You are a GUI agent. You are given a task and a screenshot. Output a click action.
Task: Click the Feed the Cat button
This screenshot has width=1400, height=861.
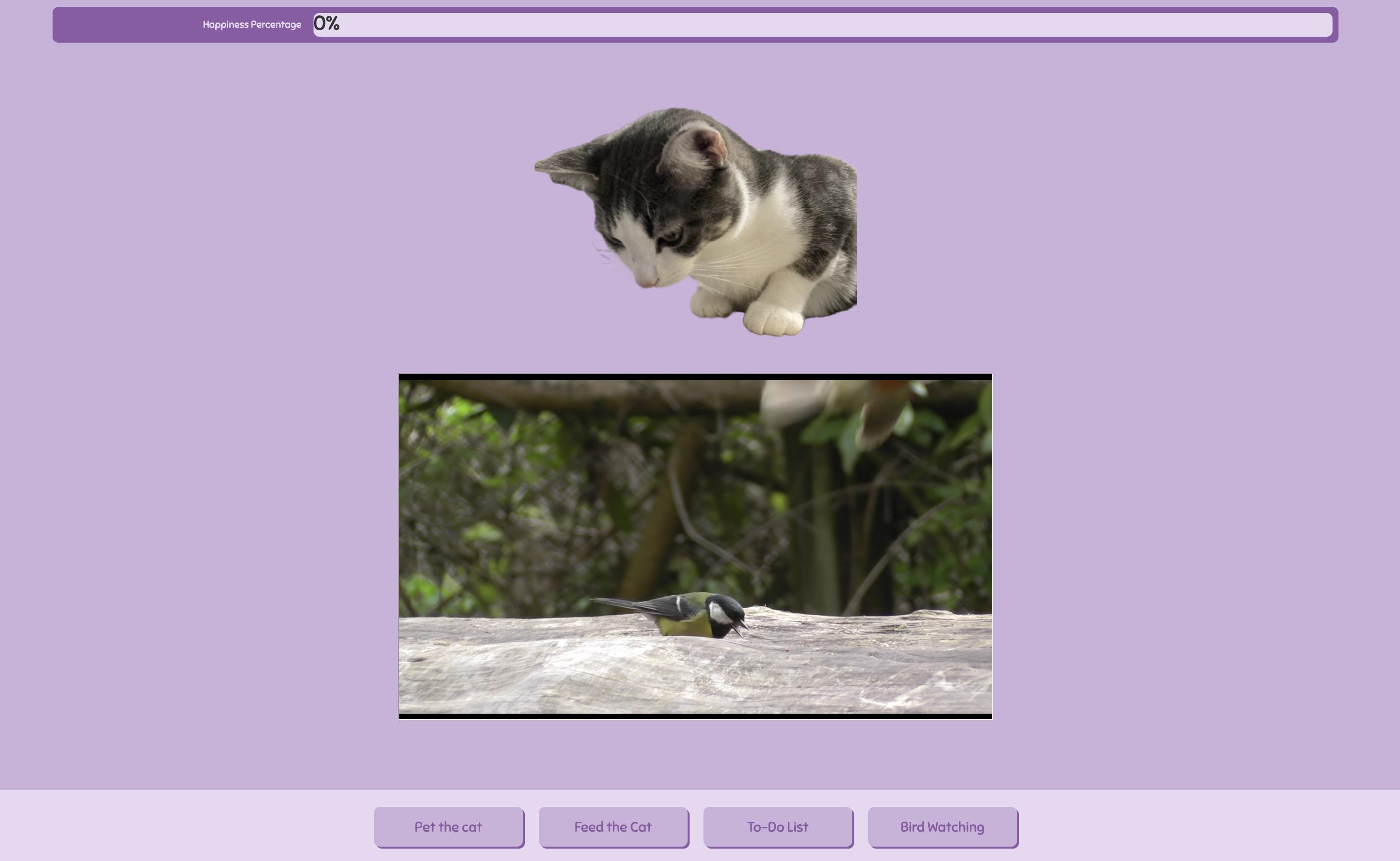613,827
